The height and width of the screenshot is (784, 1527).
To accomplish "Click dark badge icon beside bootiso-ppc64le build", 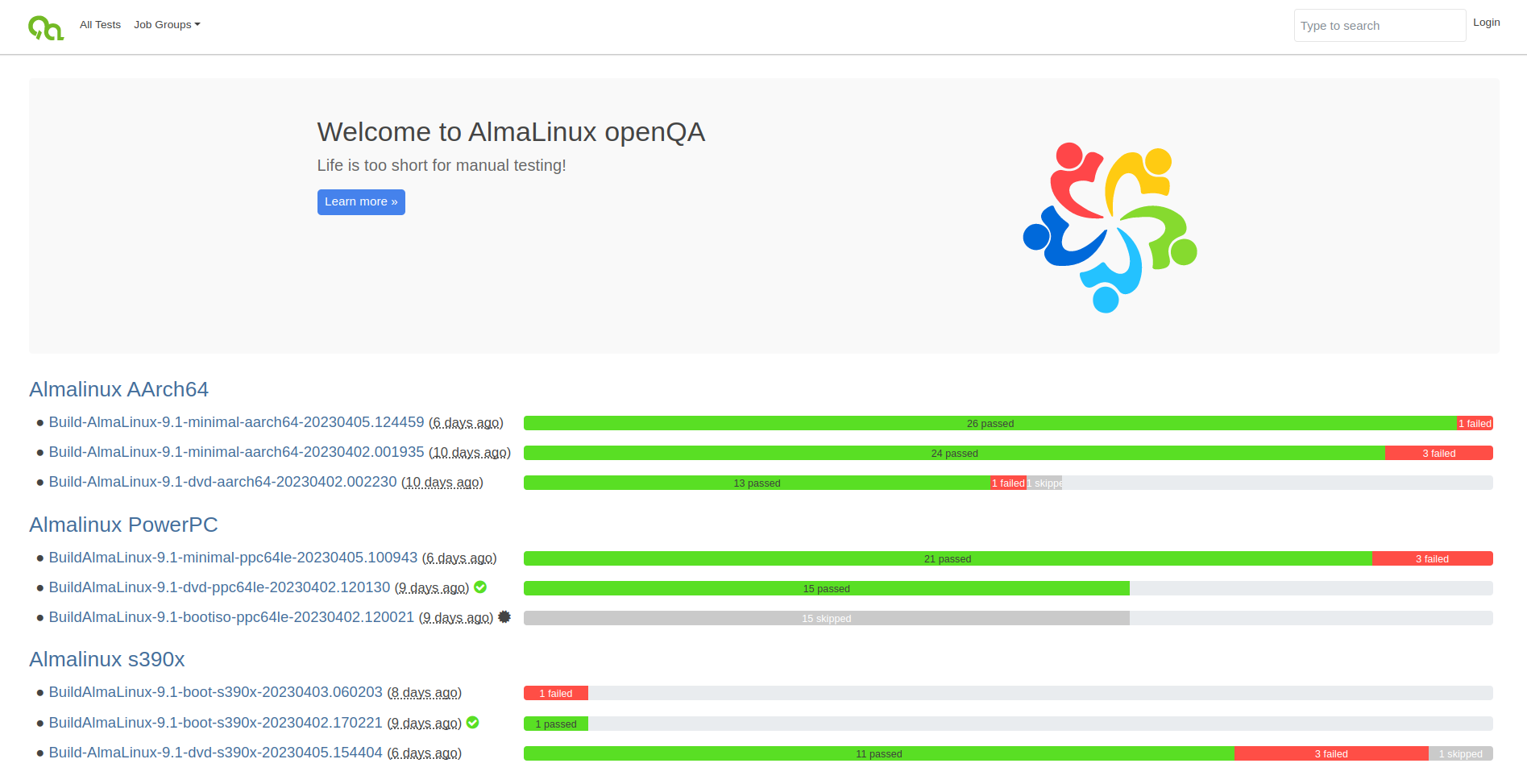I will coord(504,617).
